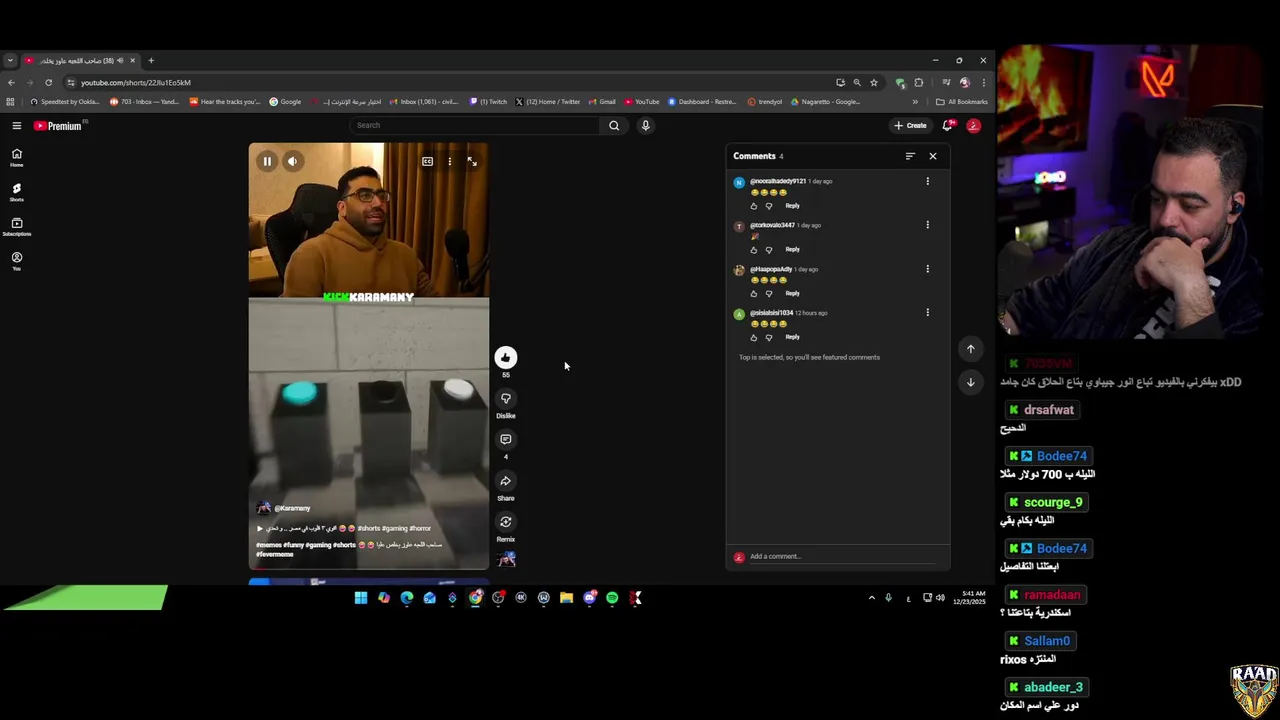The image size is (1280, 720).
Task: Open File Explorer from the taskbar
Action: (x=566, y=598)
